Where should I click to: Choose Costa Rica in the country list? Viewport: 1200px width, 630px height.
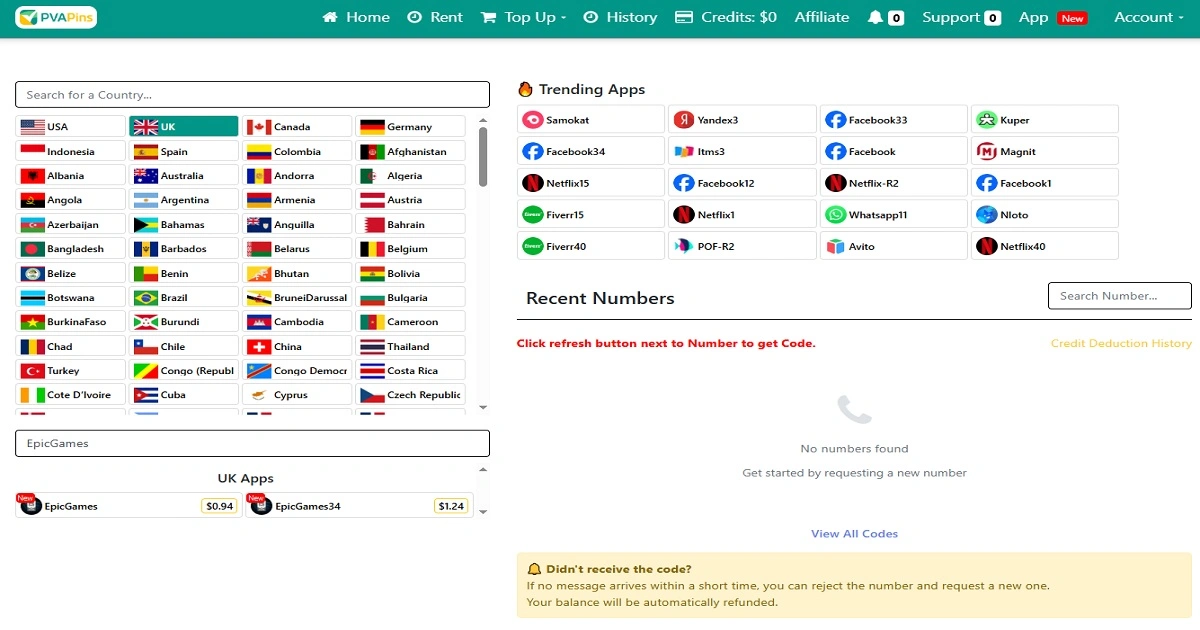410,370
